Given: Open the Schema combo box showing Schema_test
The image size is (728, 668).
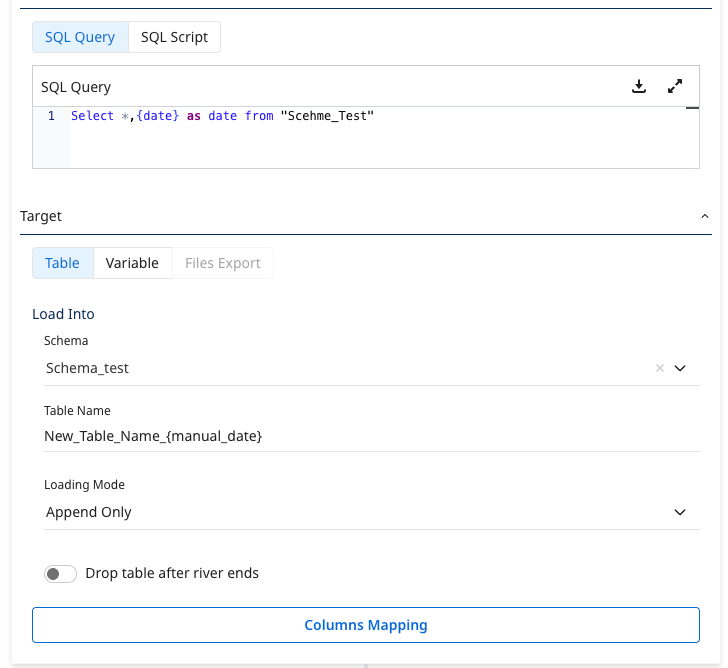Looking at the screenshot, I should [x=340, y=368].
